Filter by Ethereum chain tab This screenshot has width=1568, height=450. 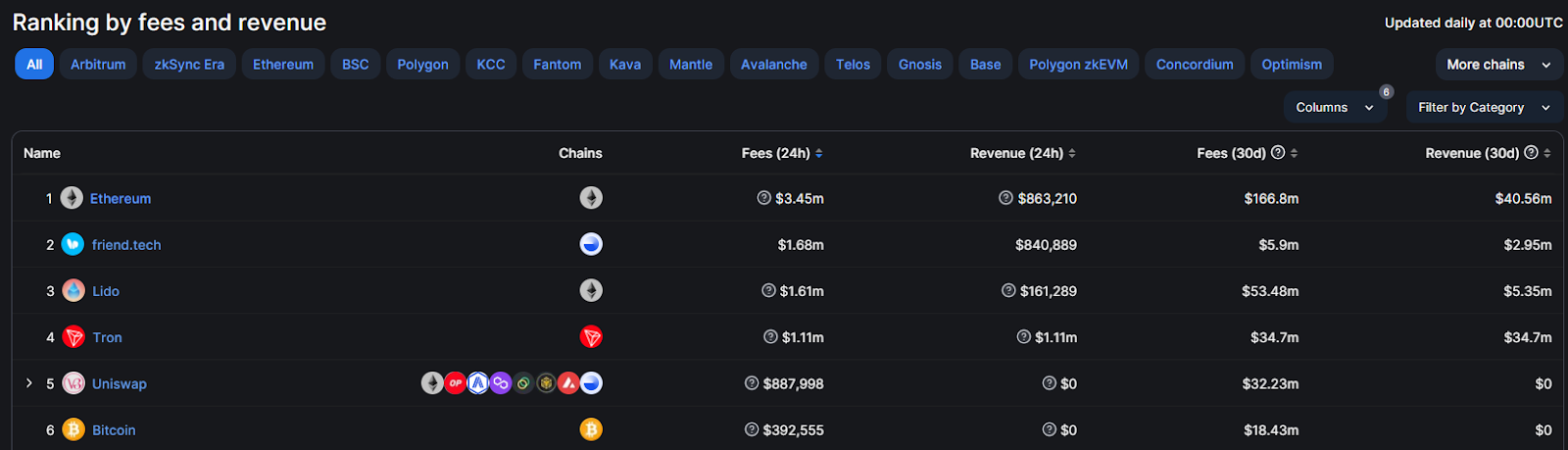click(x=283, y=65)
